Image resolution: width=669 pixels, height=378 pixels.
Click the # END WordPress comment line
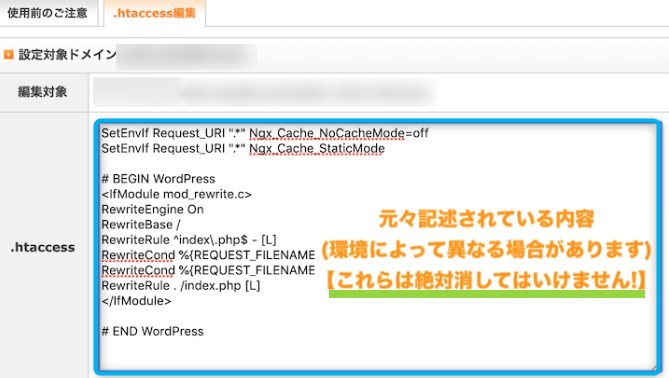pos(152,331)
